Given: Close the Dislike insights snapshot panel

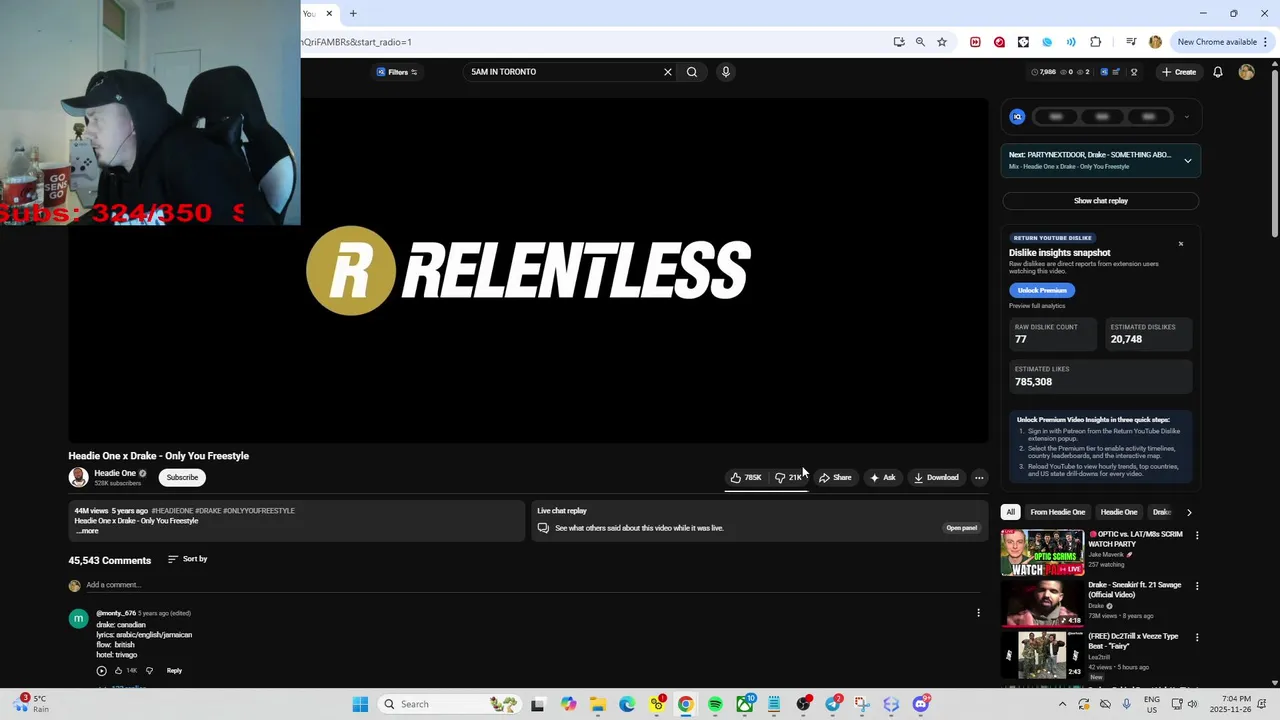Looking at the screenshot, I should coord(1180,244).
